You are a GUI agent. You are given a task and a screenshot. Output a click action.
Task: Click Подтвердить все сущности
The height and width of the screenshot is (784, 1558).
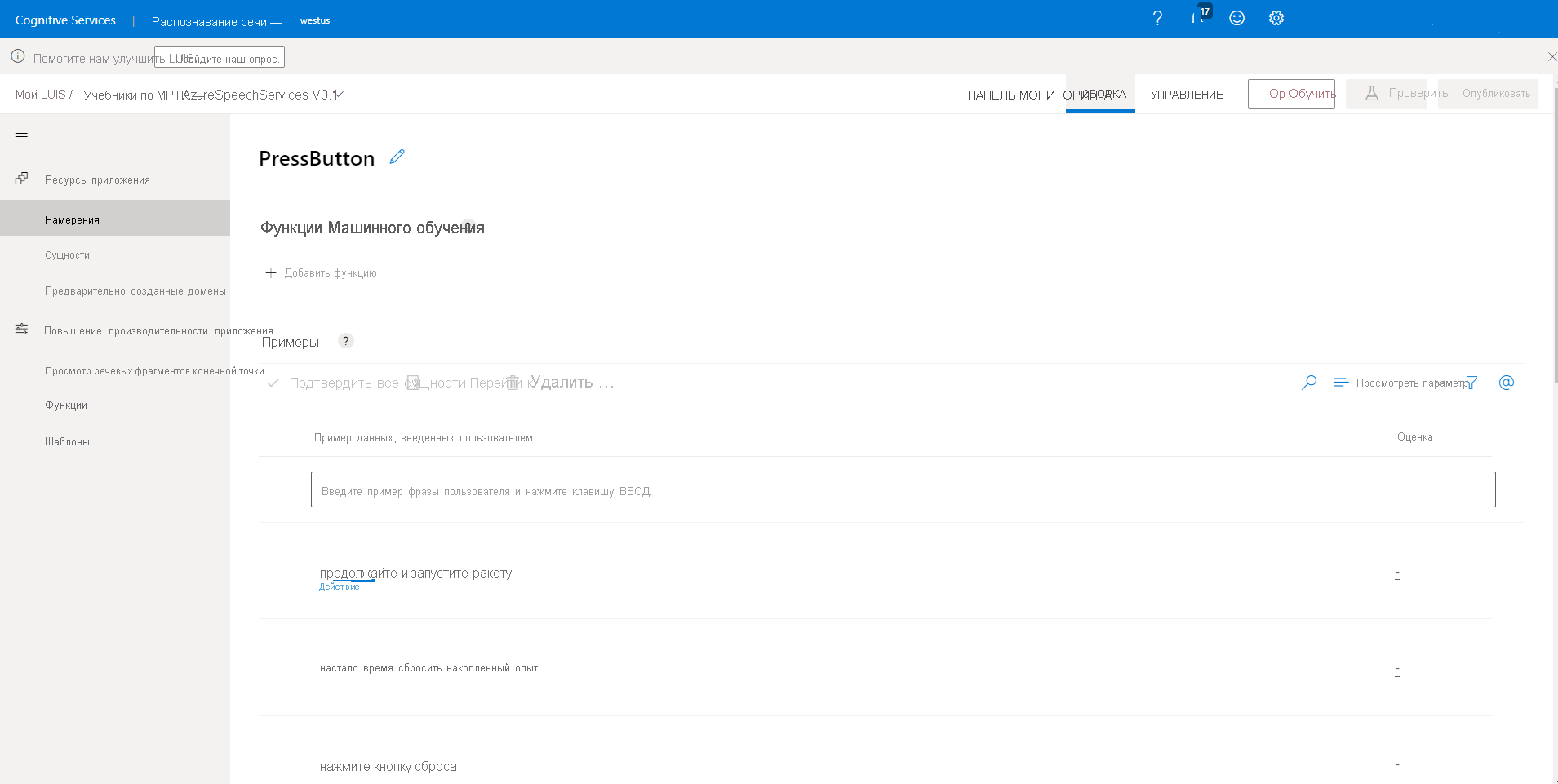[377, 383]
